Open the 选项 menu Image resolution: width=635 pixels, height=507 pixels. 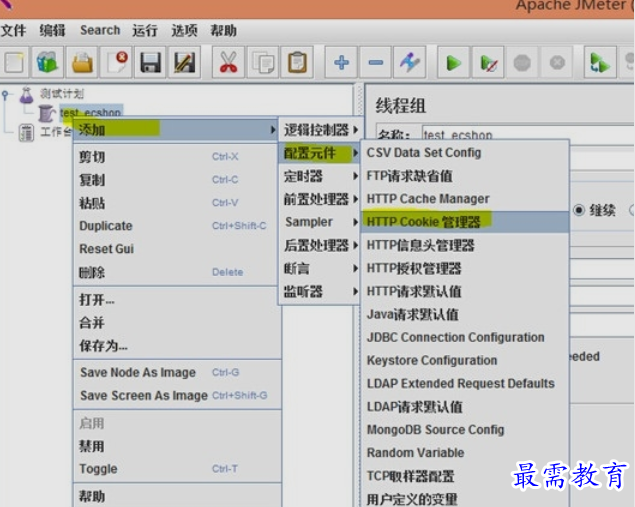pyautogui.click(x=184, y=30)
